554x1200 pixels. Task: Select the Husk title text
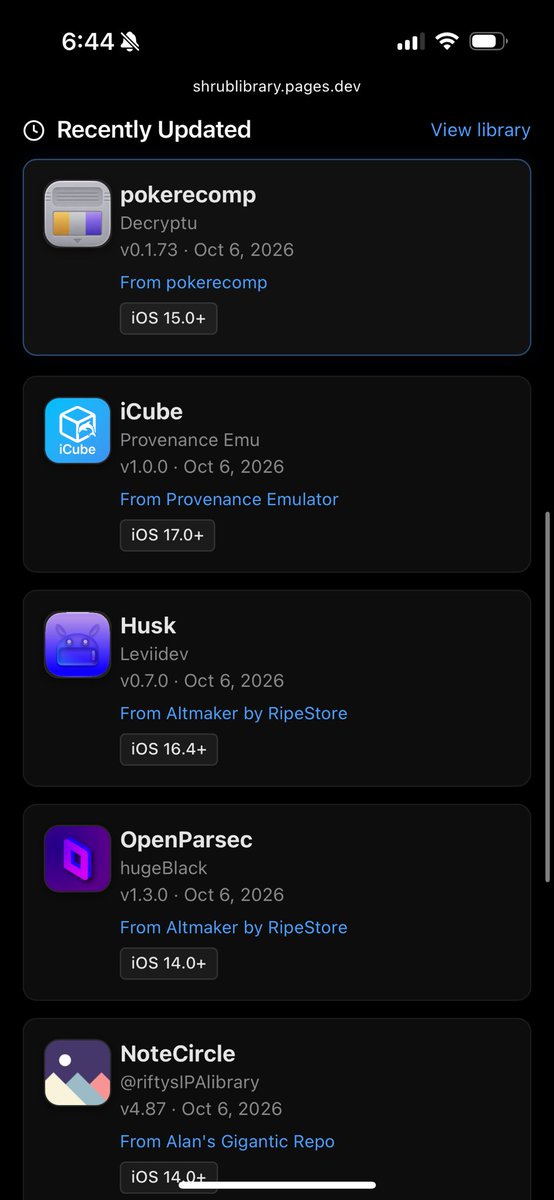click(148, 626)
